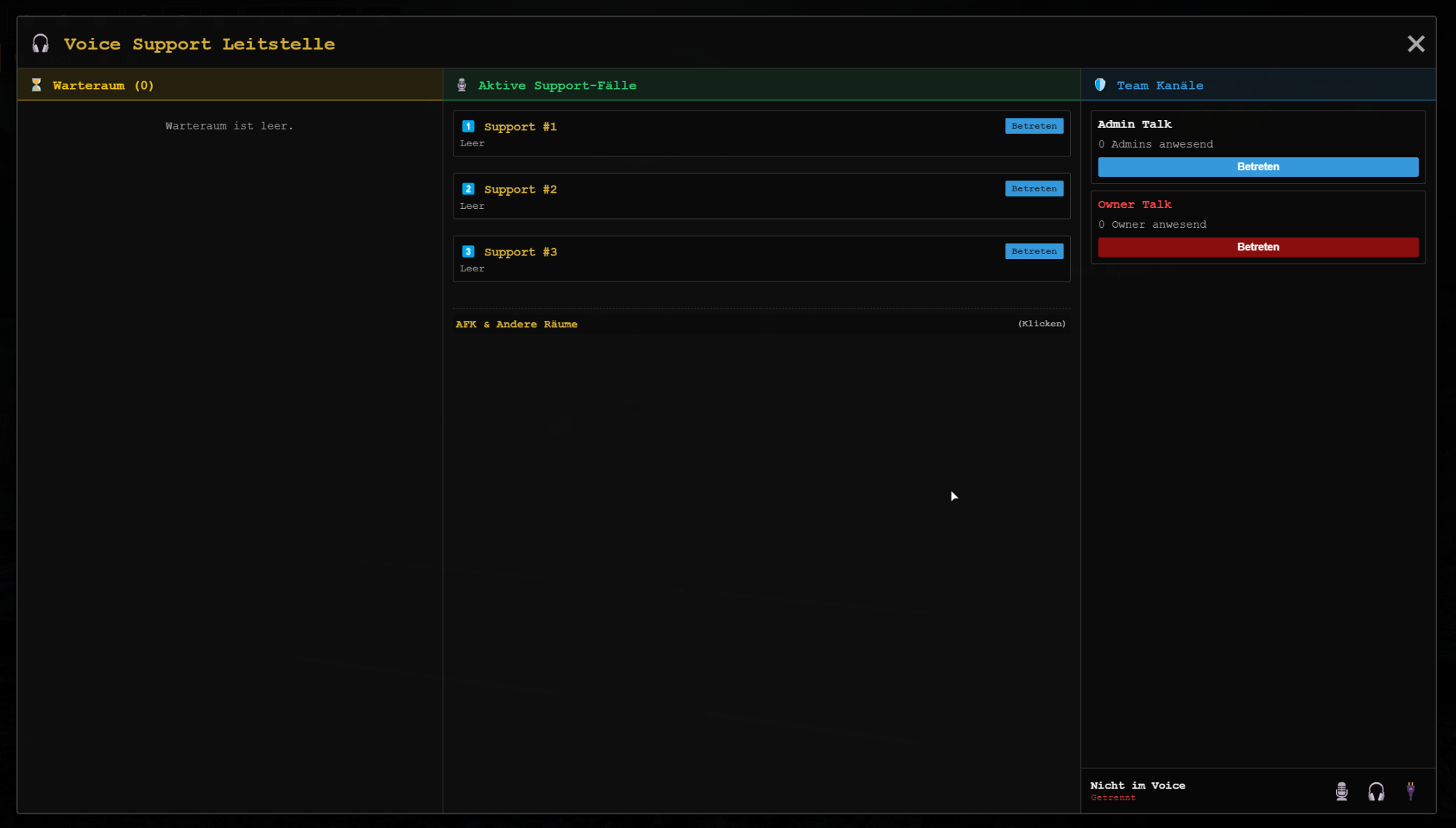Expand the AFK & Andere Räume section

pos(761,324)
